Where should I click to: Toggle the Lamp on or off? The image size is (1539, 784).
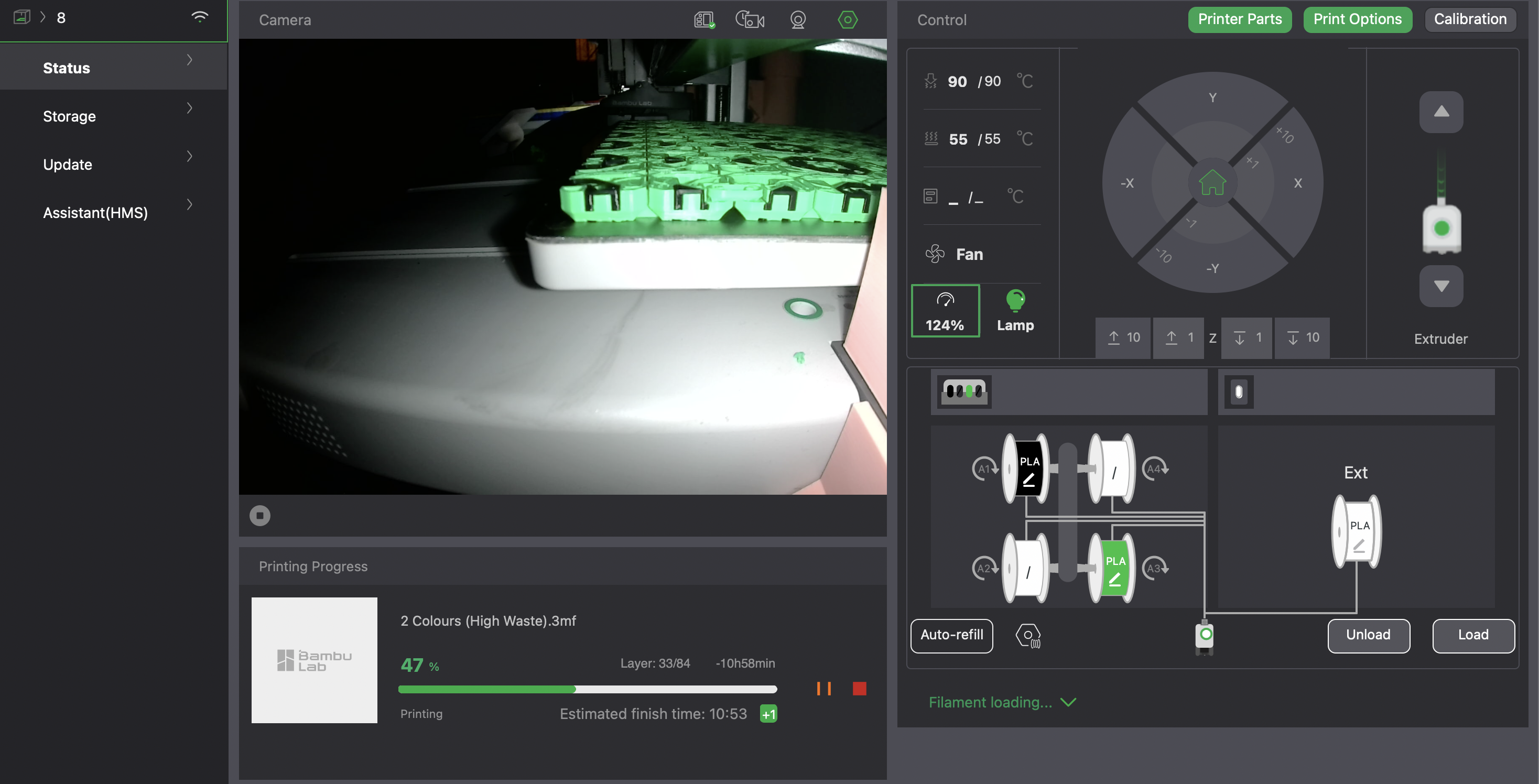(1015, 311)
